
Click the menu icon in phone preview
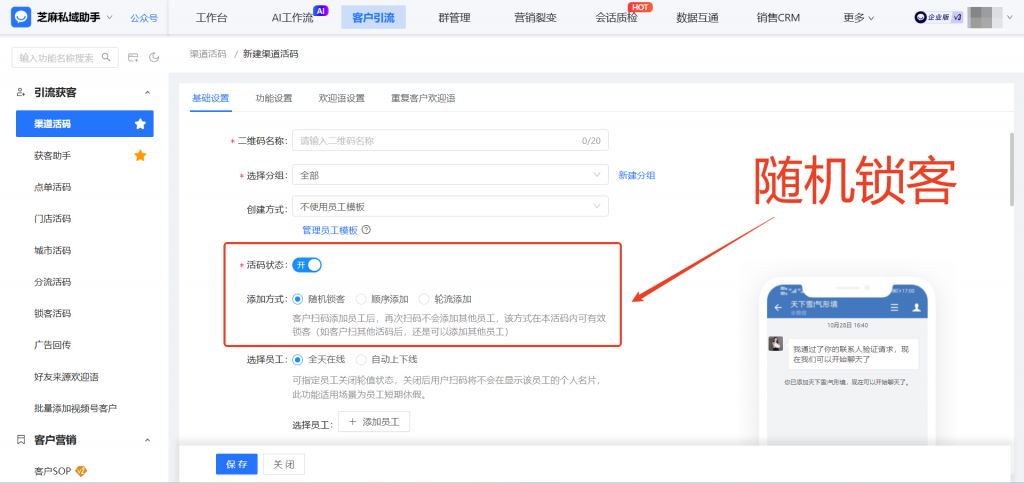tap(894, 307)
